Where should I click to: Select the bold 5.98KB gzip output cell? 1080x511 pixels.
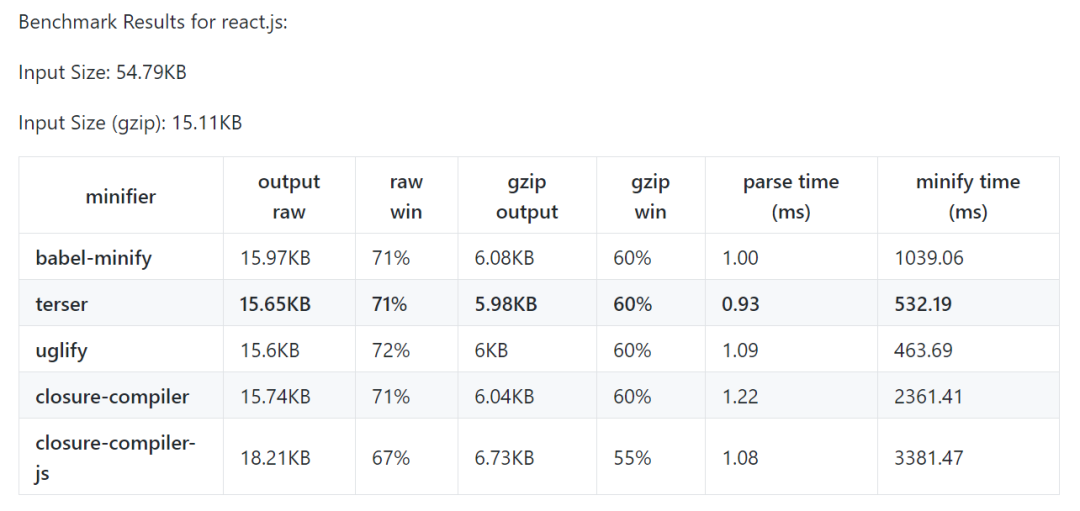coord(505,304)
